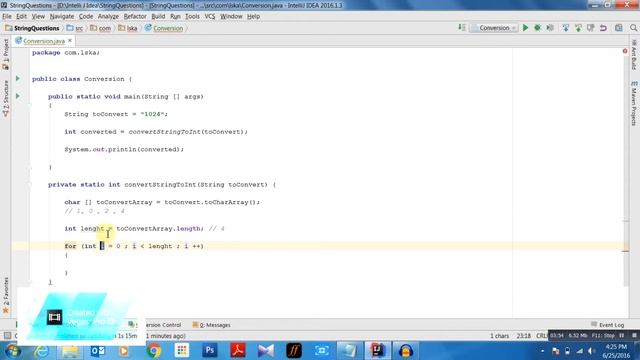Collapse the main method fold marker
640x360 pixels.
29,105
